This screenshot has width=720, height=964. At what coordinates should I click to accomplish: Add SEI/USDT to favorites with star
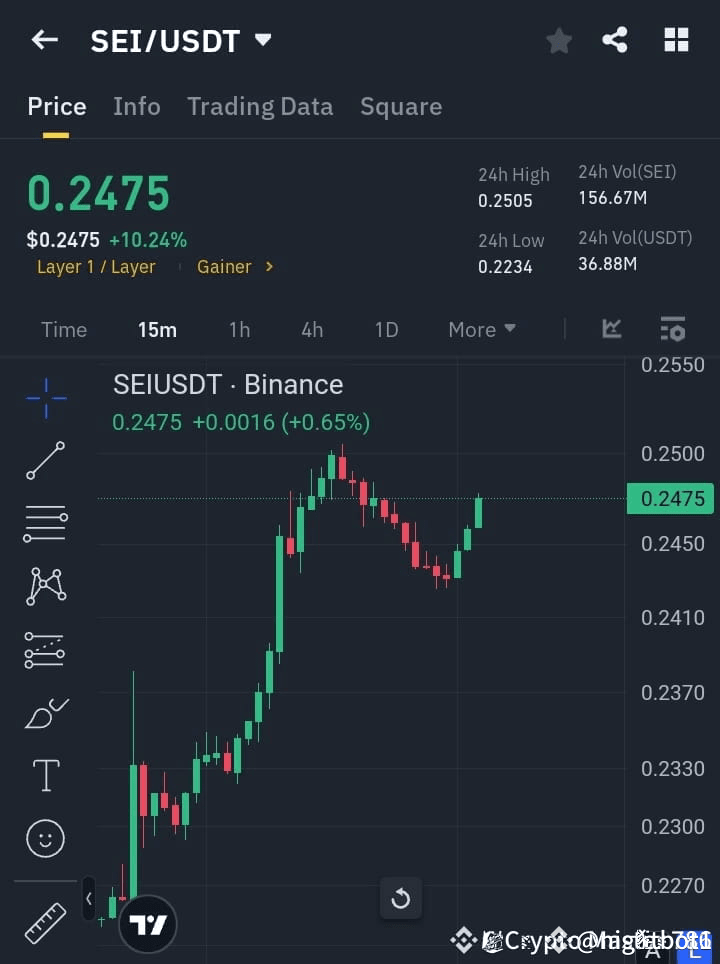pos(559,41)
